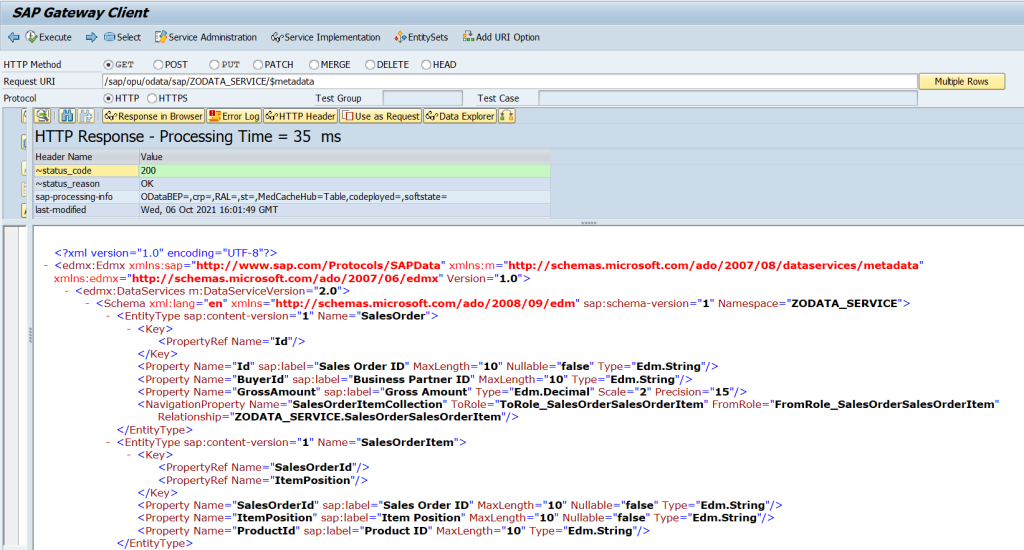Open the Data Explorer
Screen dimensions: 1024x550
click(x=460, y=116)
